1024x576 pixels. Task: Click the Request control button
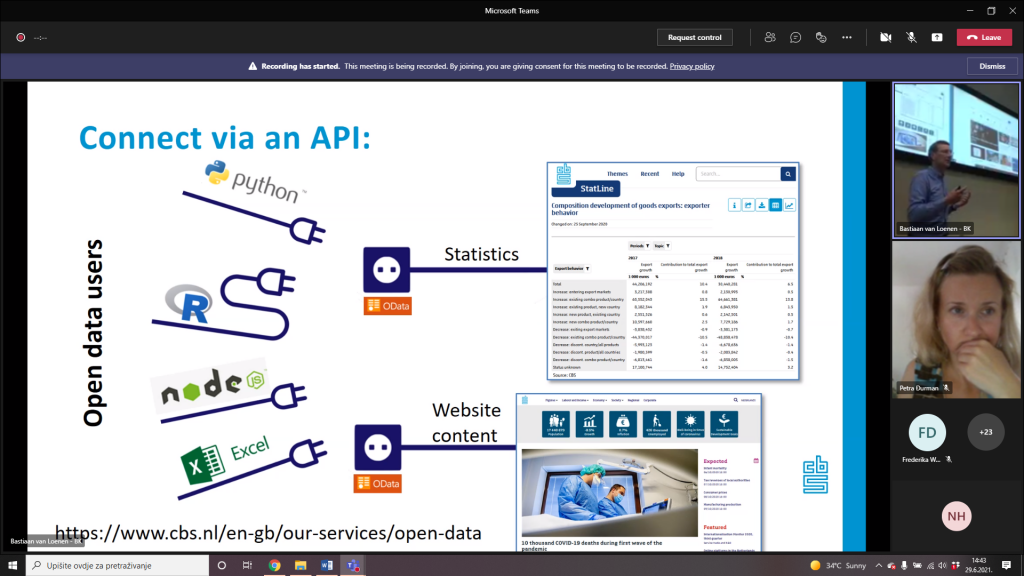click(694, 37)
